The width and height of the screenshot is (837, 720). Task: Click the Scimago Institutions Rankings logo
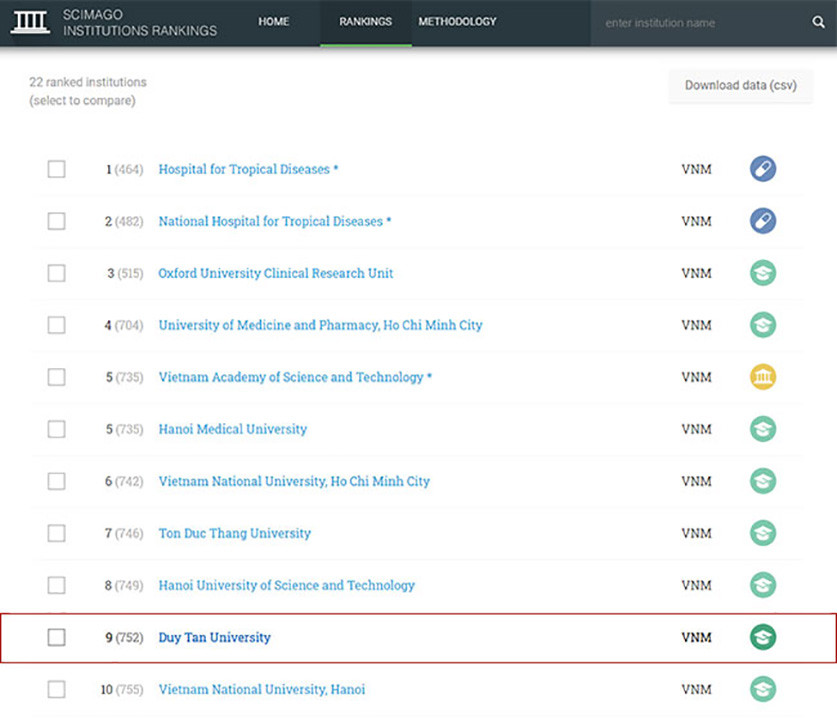(x=112, y=23)
